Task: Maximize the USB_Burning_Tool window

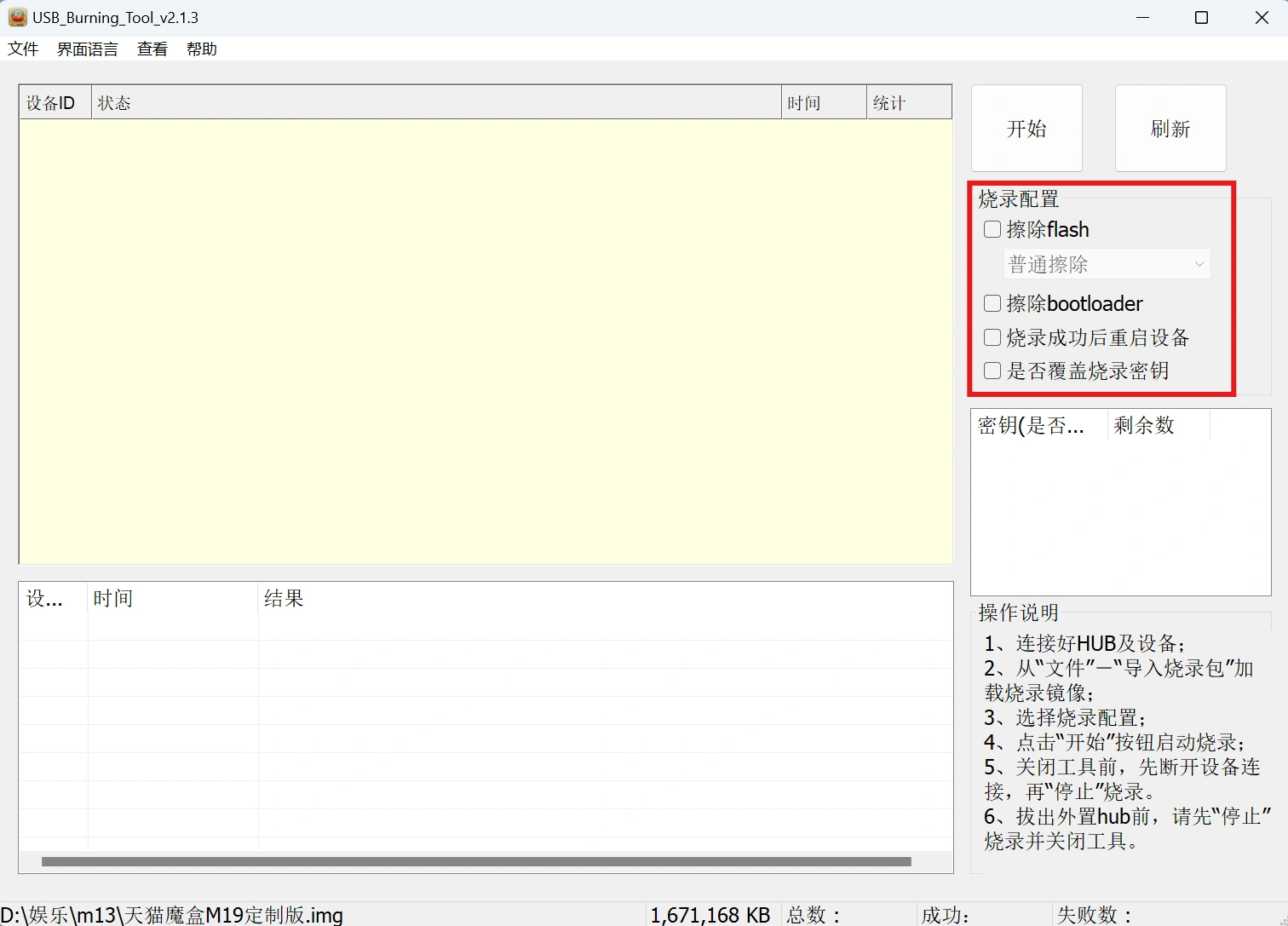Action: (x=1201, y=18)
